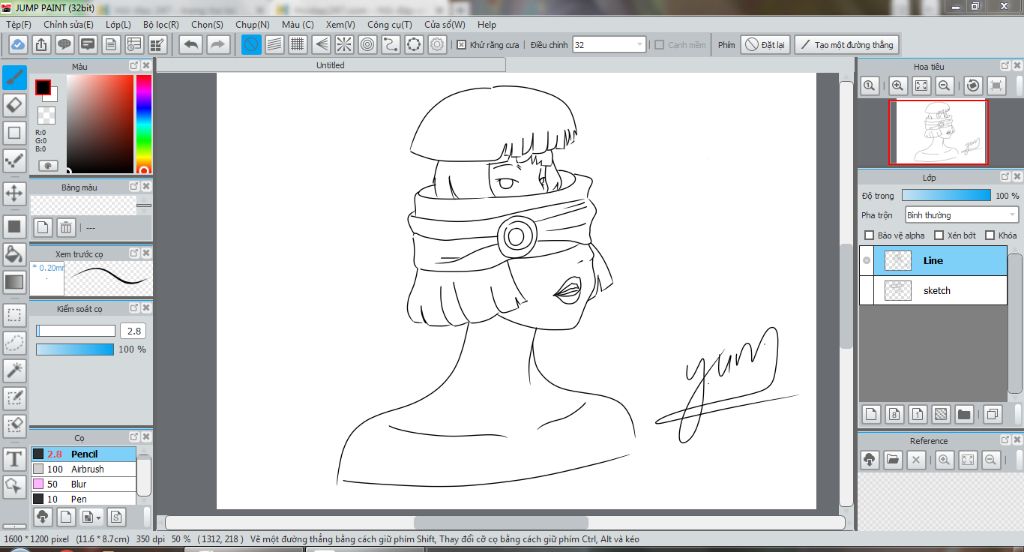Click Tạo một đường thẳng button

click(x=847, y=44)
